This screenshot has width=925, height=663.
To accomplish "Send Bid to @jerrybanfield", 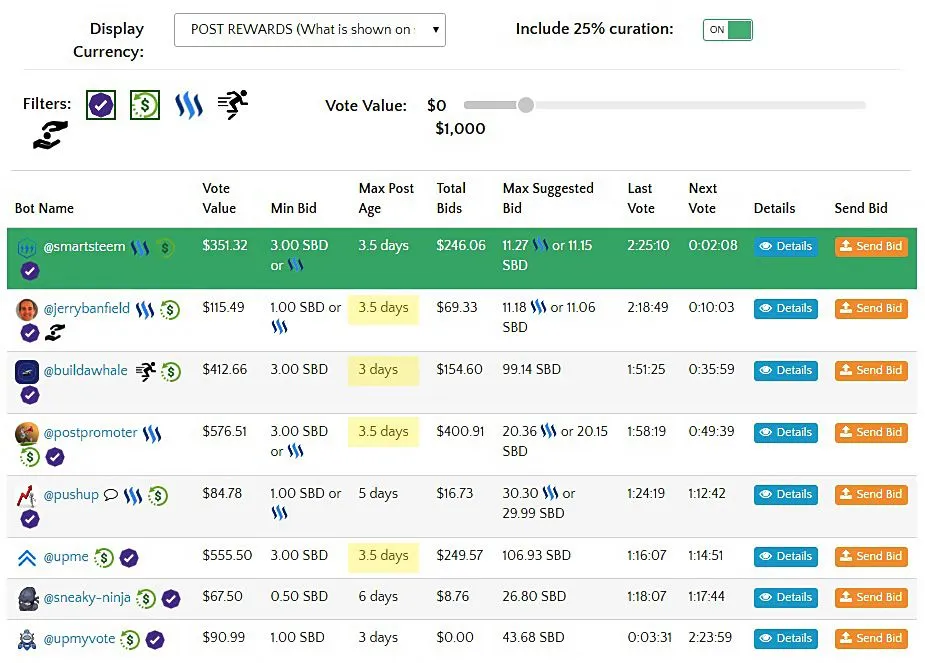I will click(871, 308).
